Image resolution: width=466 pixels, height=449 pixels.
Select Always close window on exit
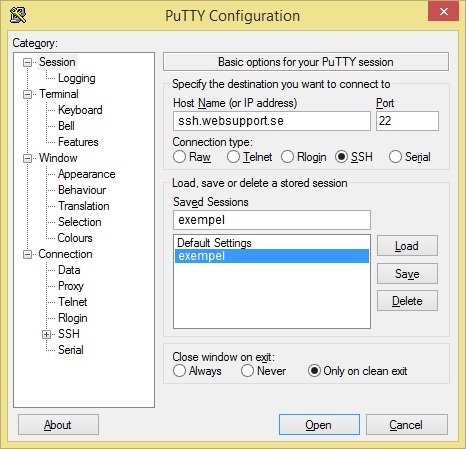179,371
